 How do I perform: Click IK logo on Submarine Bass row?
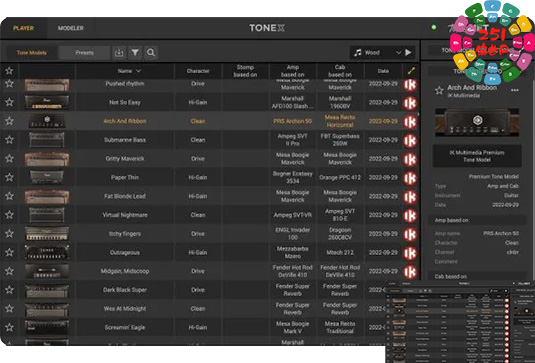(x=410, y=141)
